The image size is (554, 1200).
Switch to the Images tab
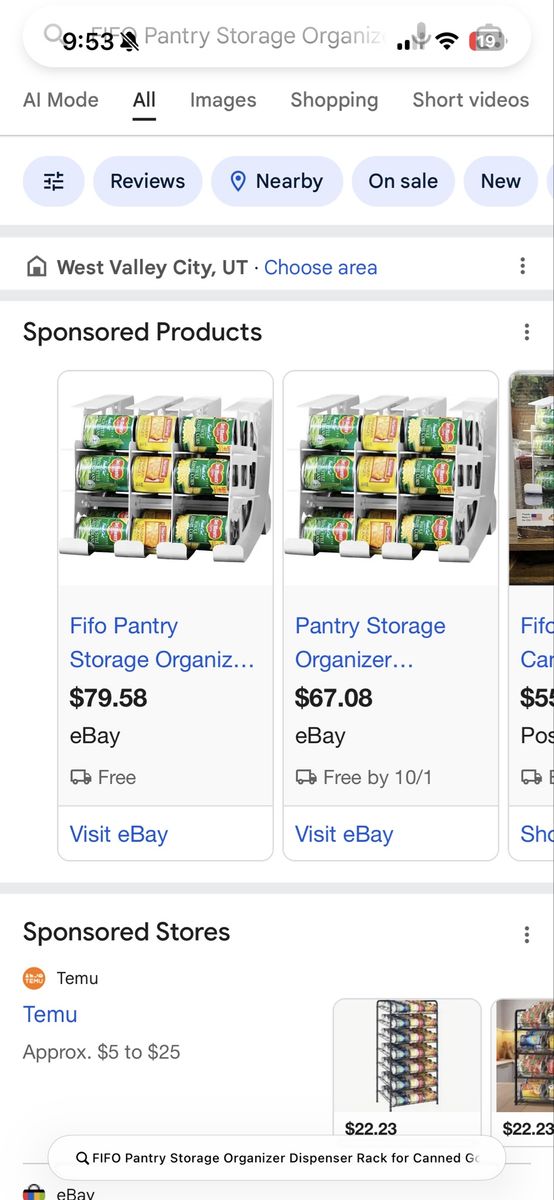(x=223, y=100)
